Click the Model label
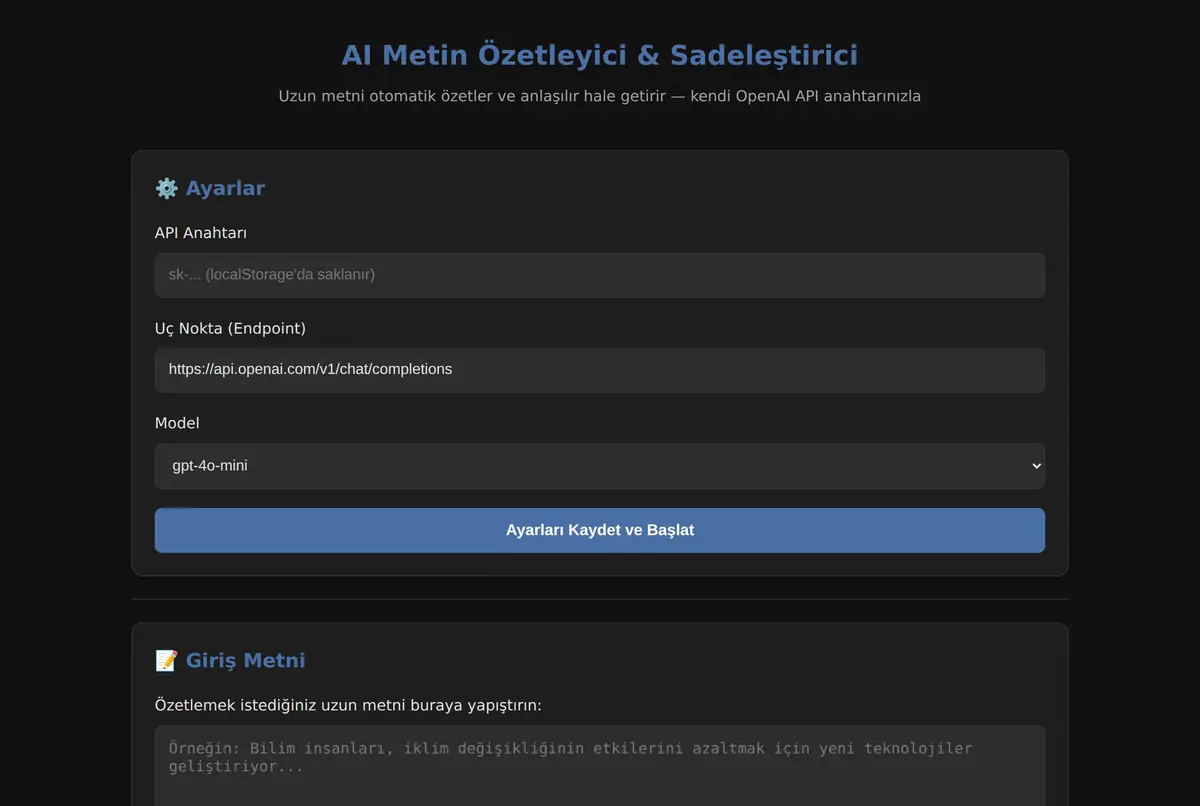The height and width of the screenshot is (806, 1200). tap(177, 423)
